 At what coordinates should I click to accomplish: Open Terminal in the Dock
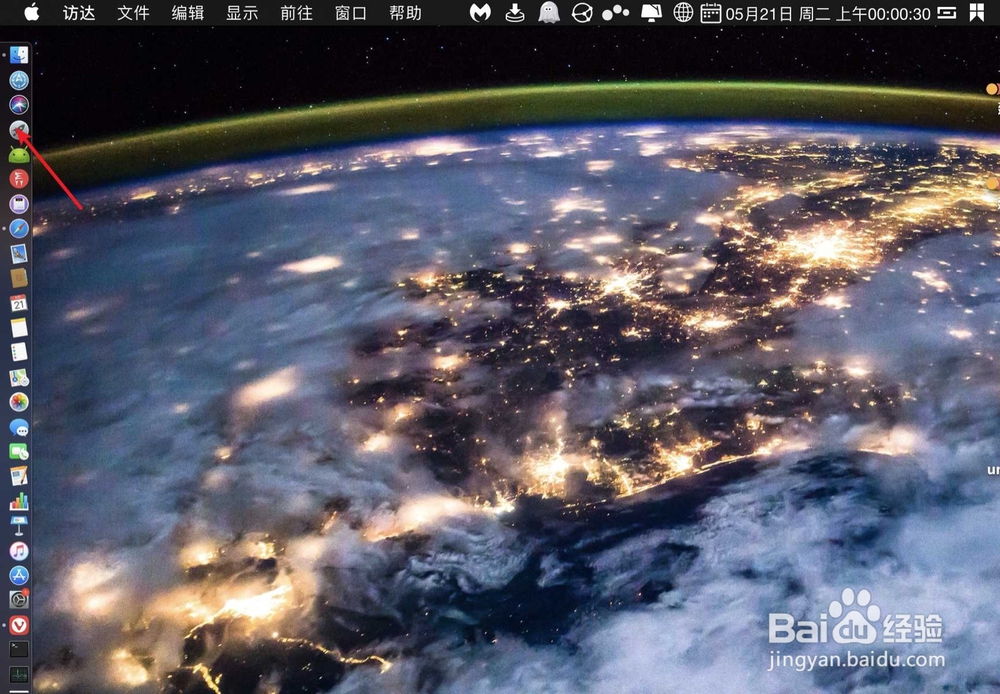point(19,649)
